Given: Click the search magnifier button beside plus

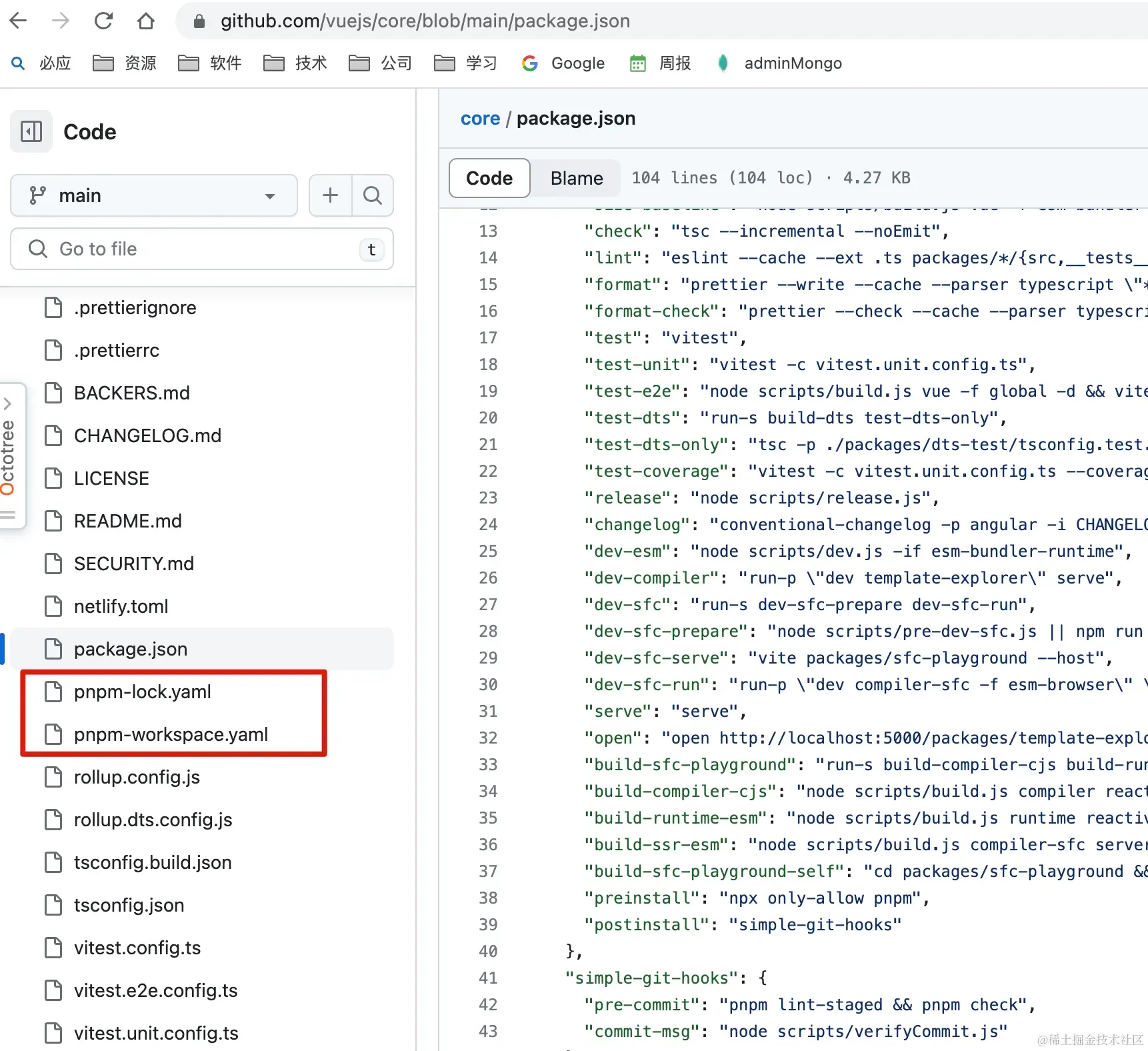Looking at the screenshot, I should pos(373,195).
